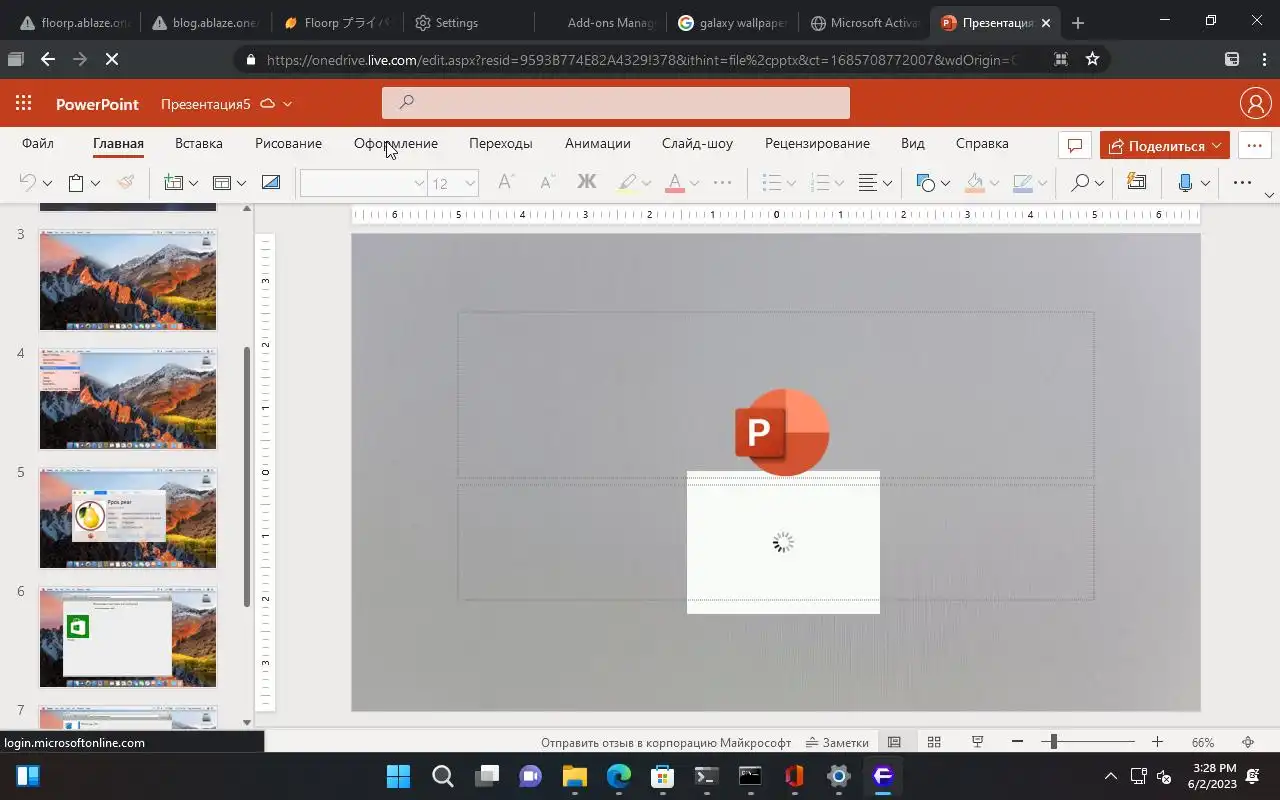Adjust the zoom slider handle

(x=1053, y=742)
